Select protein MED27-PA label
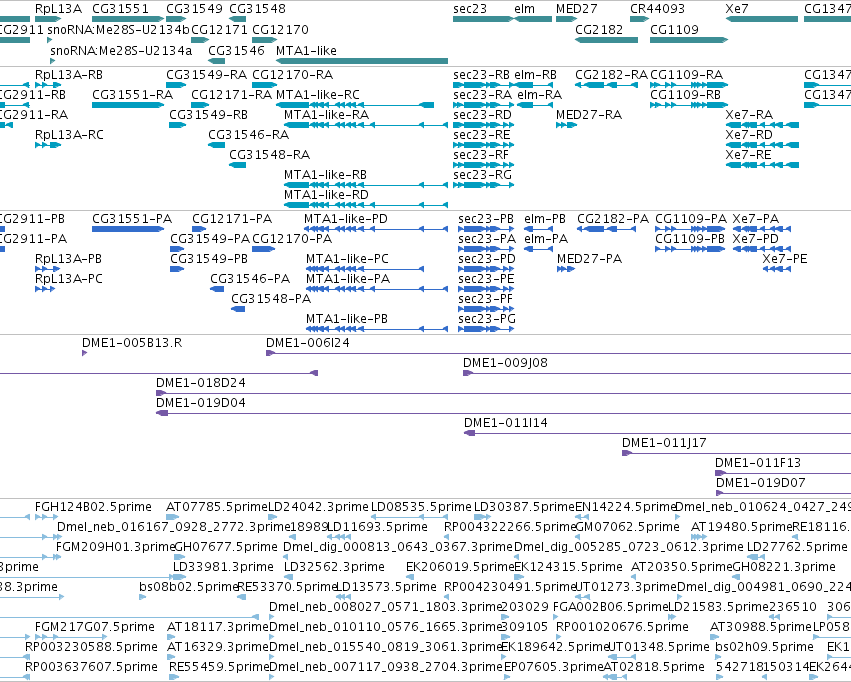This screenshot has width=851, height=682. (x=589, y=259)
